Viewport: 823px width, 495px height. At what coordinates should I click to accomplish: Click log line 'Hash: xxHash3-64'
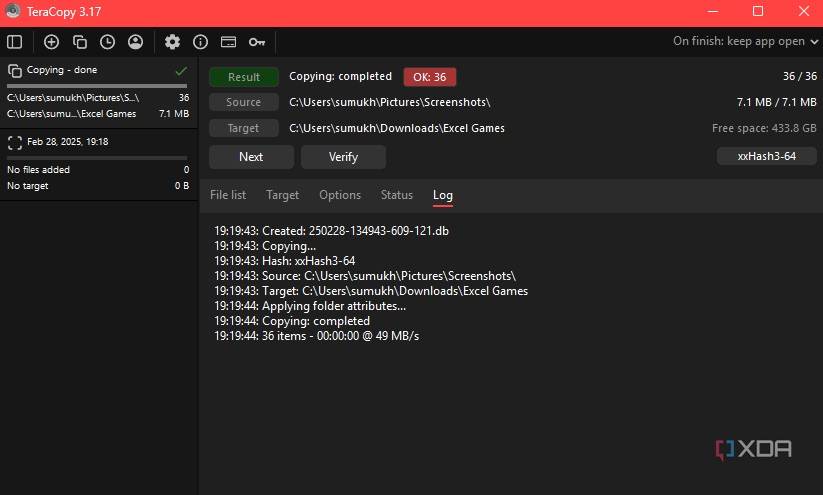tap(284, 261)
